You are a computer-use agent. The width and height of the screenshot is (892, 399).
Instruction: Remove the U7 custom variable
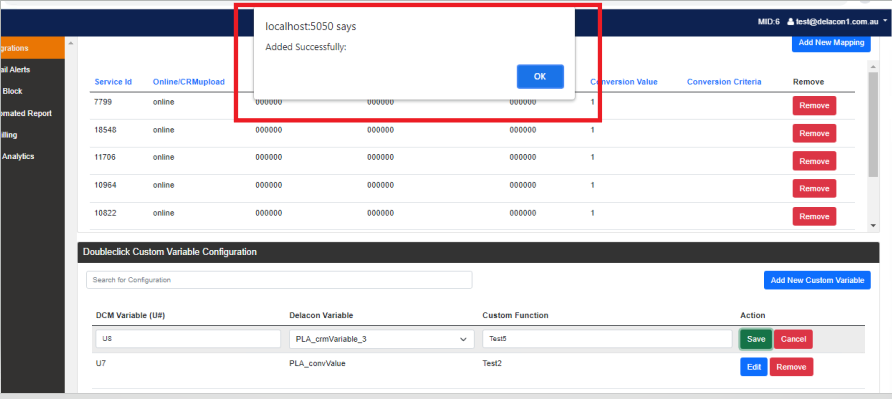point(791,367)
